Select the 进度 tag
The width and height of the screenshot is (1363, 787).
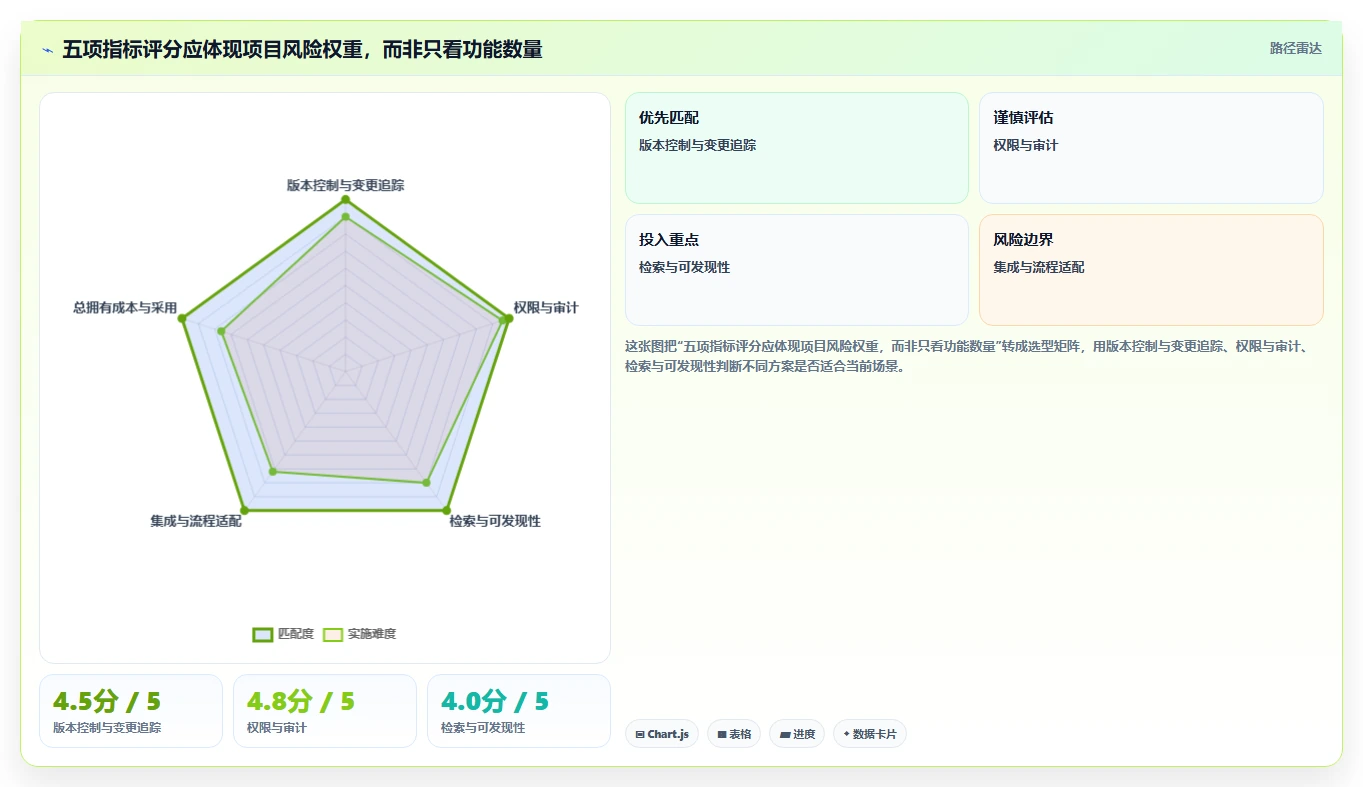click(x=796, y=734)
